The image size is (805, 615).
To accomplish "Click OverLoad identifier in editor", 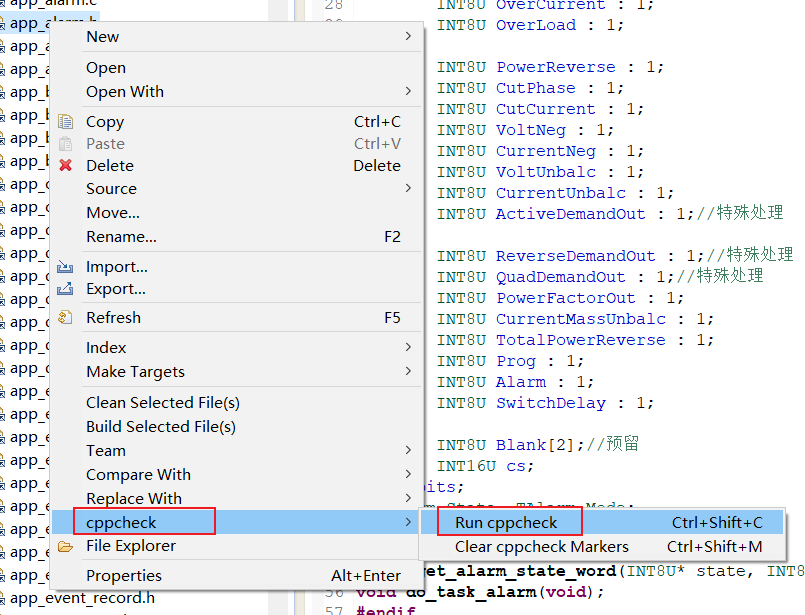I will [x=535, y=25].
